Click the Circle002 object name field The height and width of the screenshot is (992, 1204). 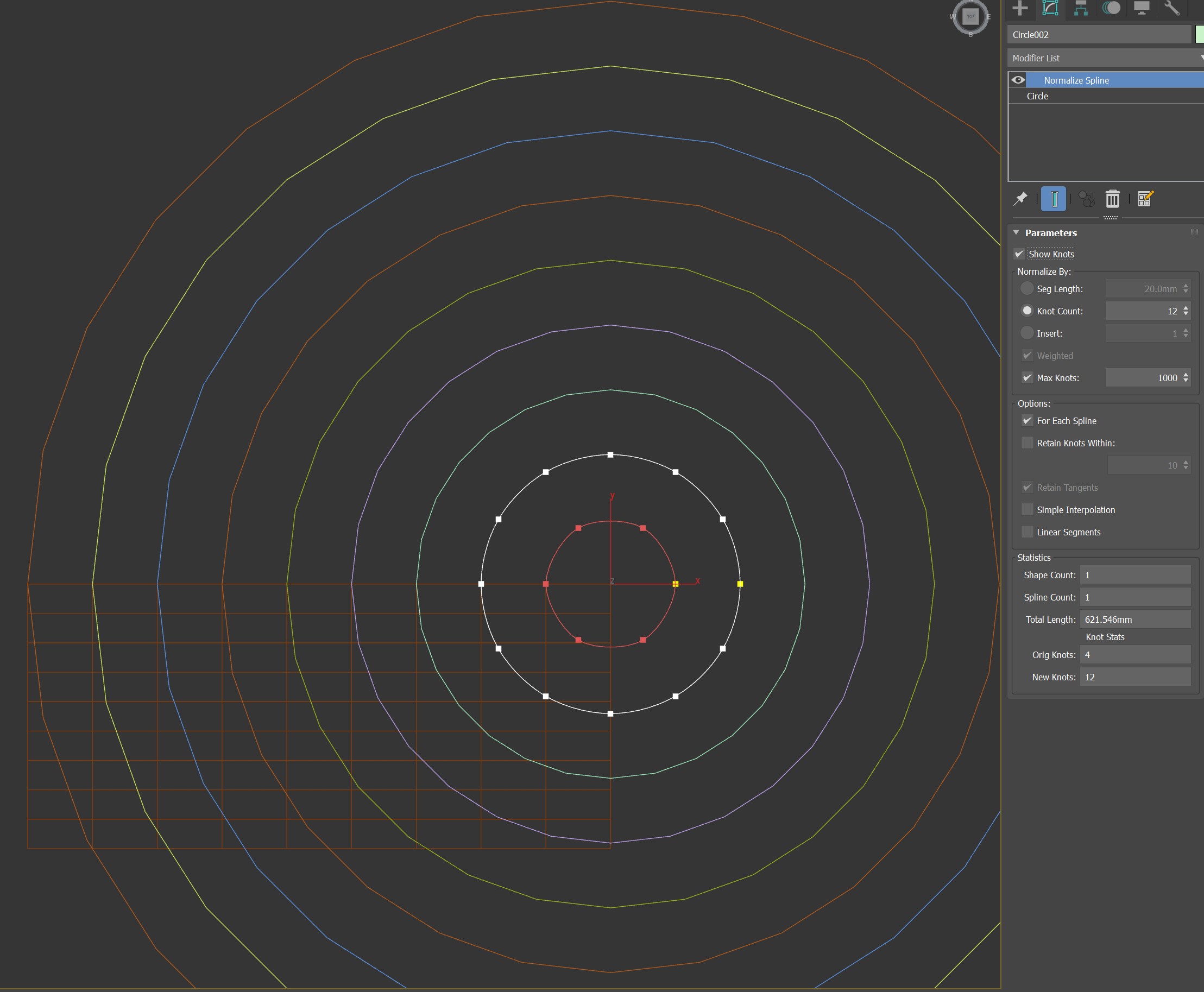click(1098, 34)
